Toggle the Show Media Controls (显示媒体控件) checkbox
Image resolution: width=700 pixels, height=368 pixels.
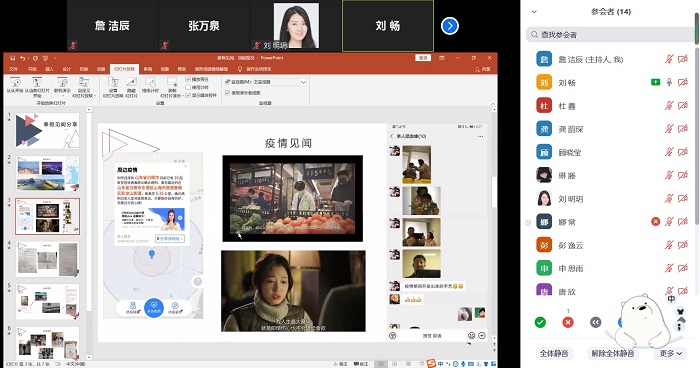point(188,95)
